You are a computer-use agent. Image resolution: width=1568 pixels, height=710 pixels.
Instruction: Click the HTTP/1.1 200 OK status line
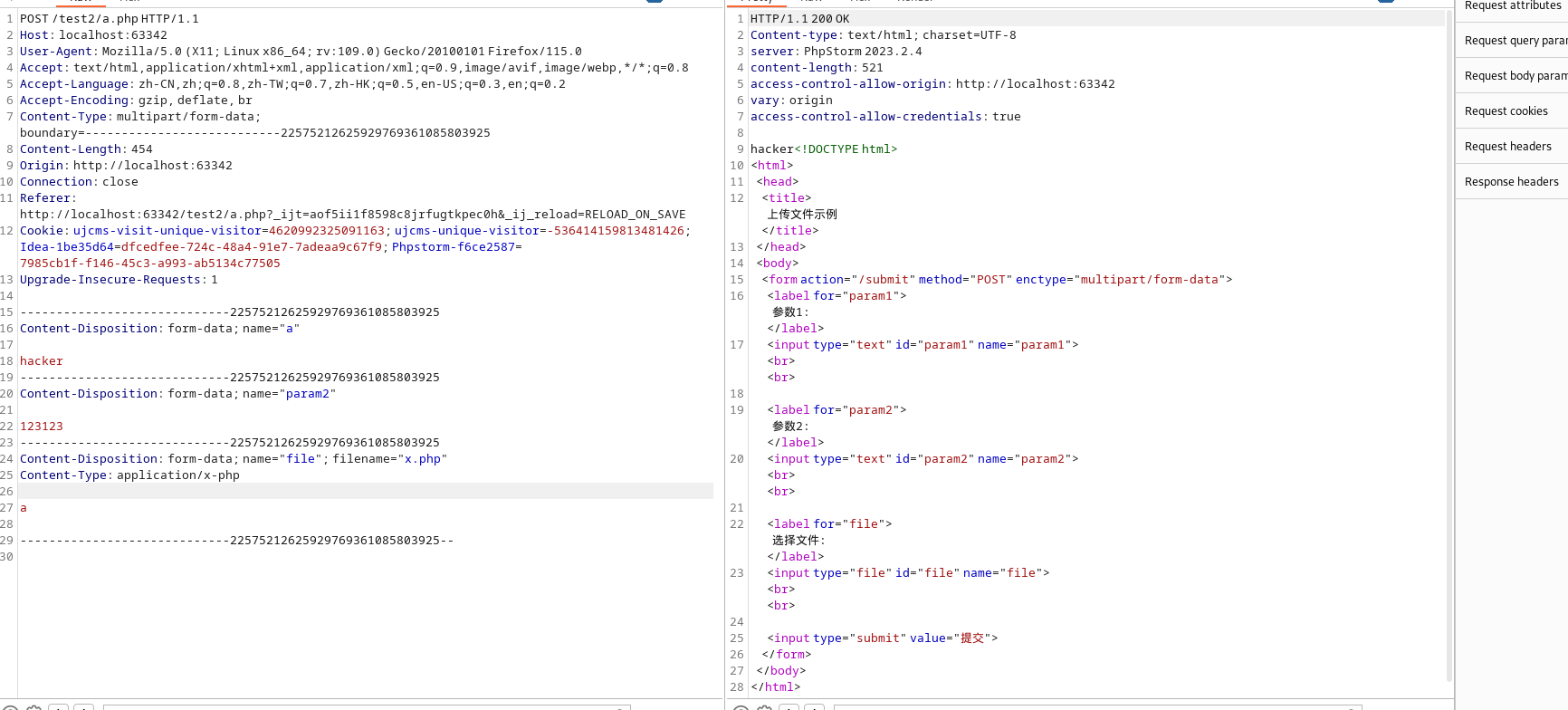[x=800, y=19]
